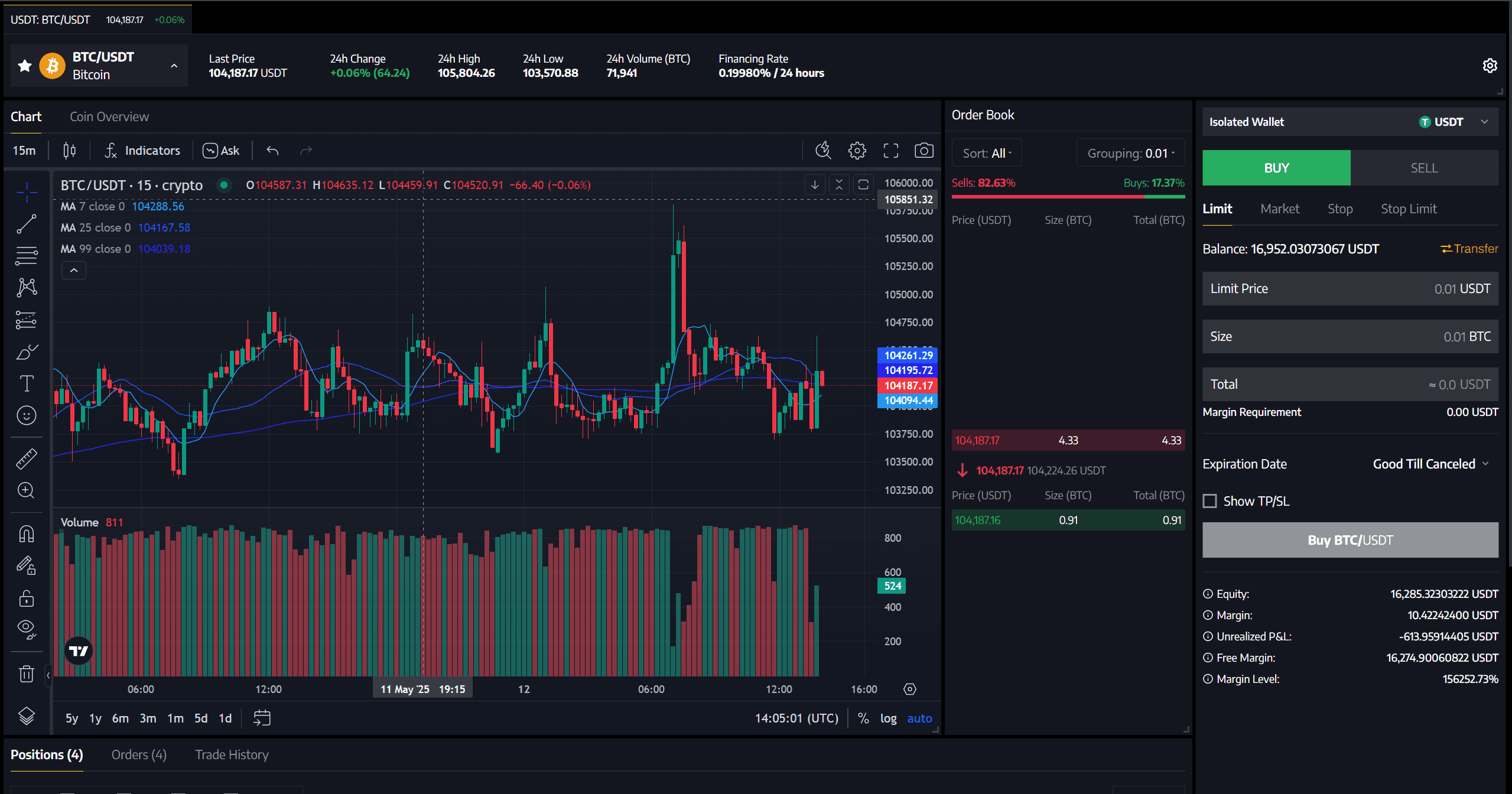This screenshot has width=1512, height=794.
Task: Expand the Isolated Wallet USDT selector
Action: click(x=1350, y=122)
